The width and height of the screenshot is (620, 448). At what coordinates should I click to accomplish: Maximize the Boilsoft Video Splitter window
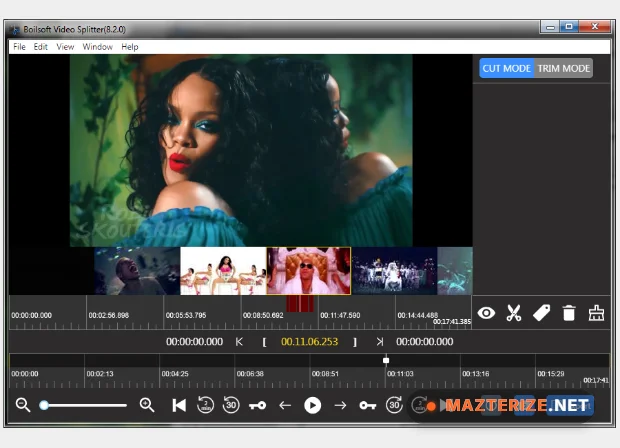569,27
